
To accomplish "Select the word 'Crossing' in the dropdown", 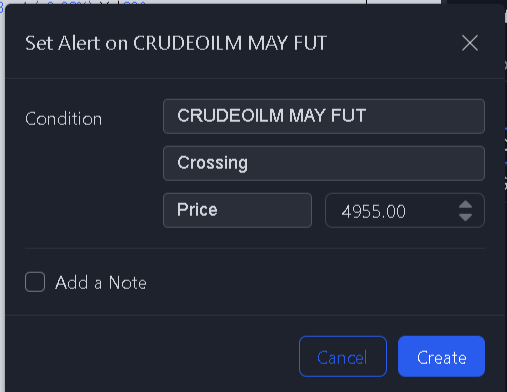I will pyautogui.click(x=212, y=163).
